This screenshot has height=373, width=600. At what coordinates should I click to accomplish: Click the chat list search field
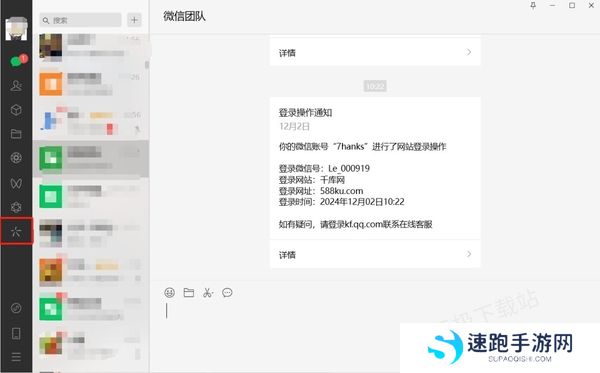point(80,20)
